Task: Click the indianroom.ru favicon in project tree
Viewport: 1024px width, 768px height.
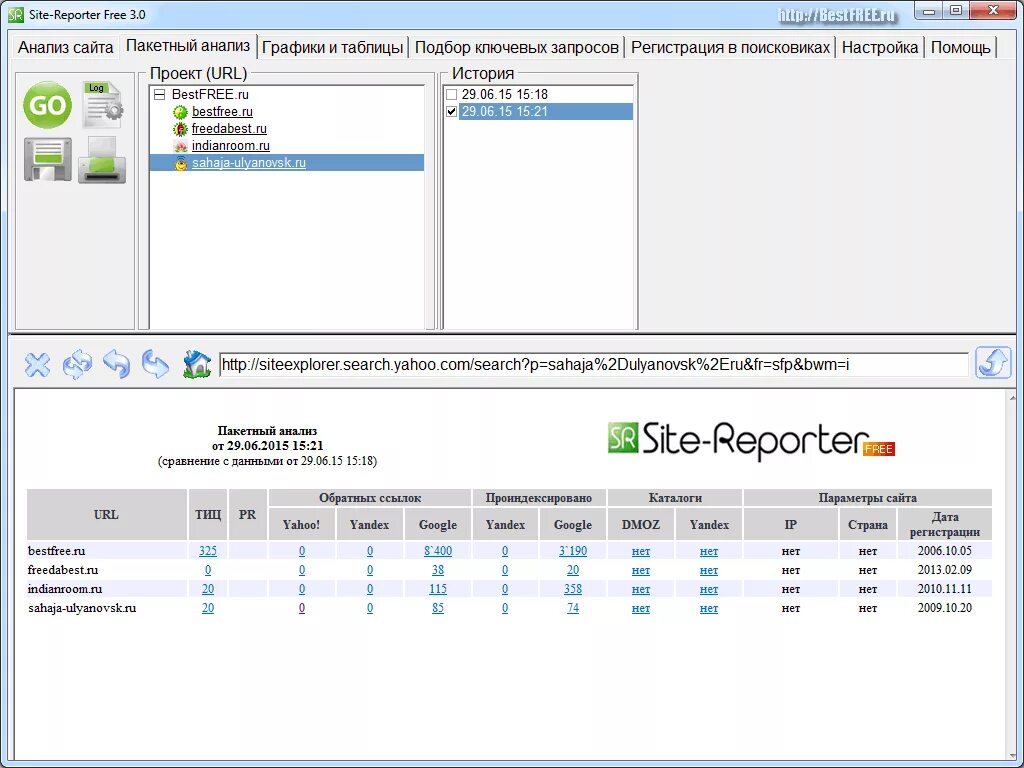Action: coord(180,146)
